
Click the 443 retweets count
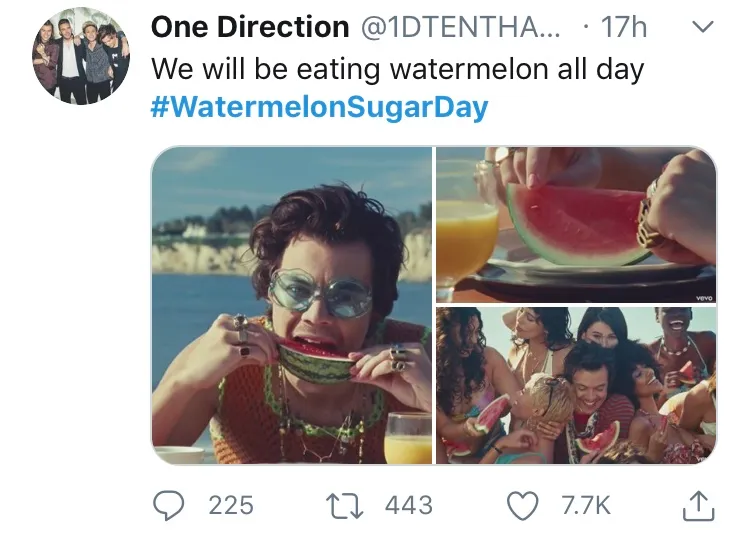tap(408, 506)
